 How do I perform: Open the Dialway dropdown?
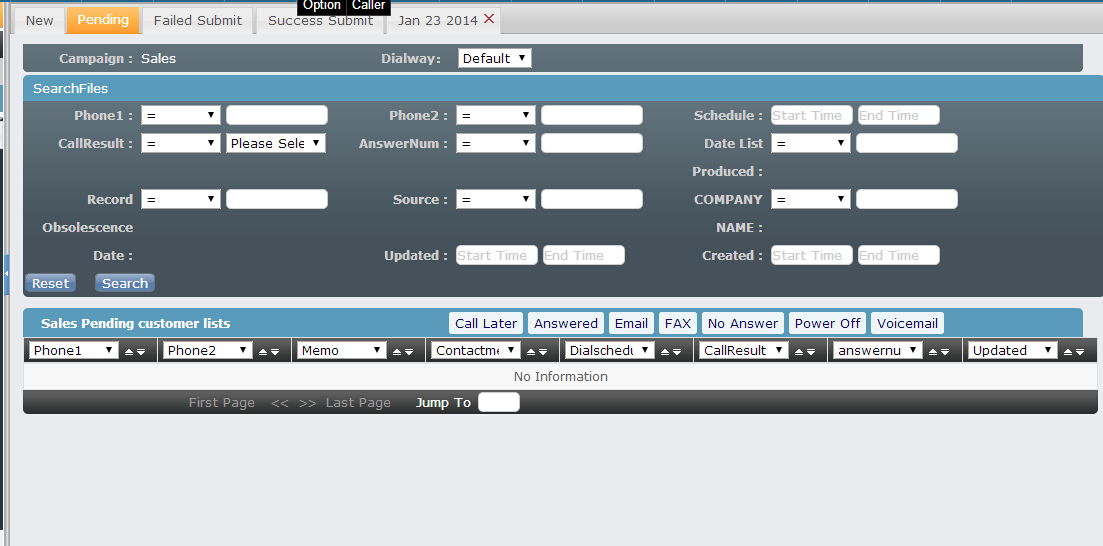[494, 59]
